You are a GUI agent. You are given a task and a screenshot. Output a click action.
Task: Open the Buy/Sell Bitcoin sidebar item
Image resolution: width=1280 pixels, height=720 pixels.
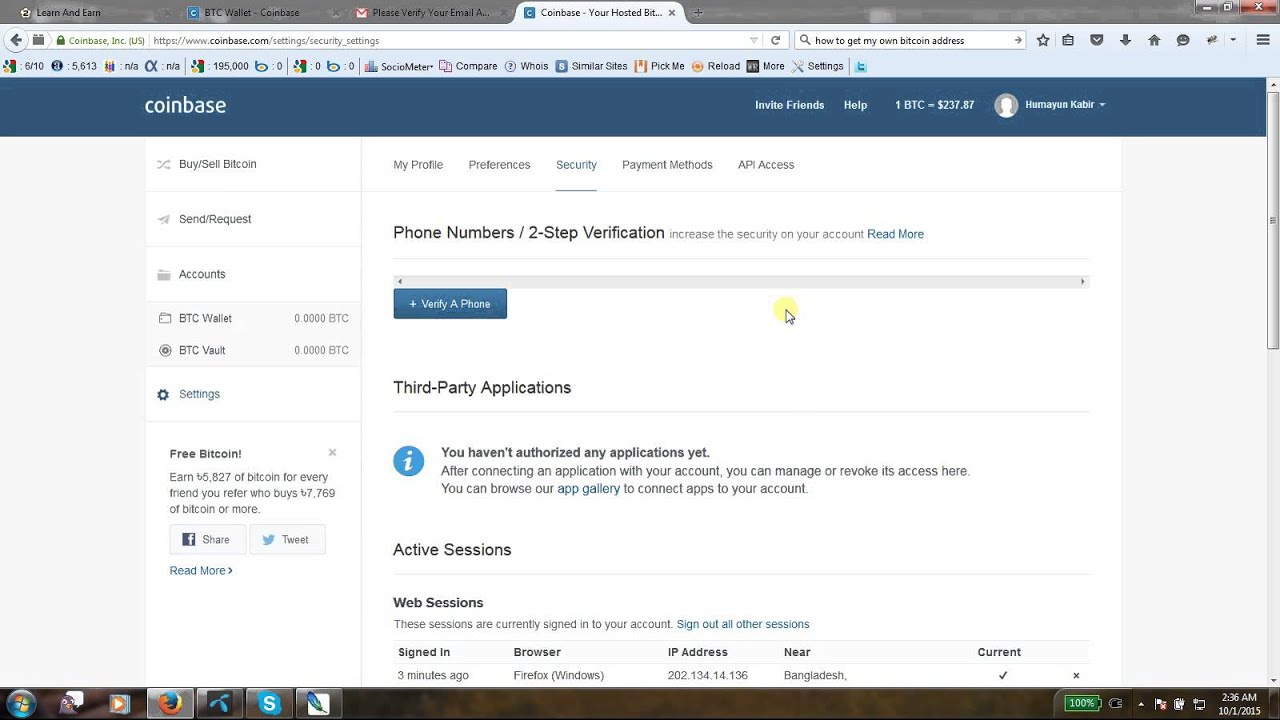coord(217,164)
